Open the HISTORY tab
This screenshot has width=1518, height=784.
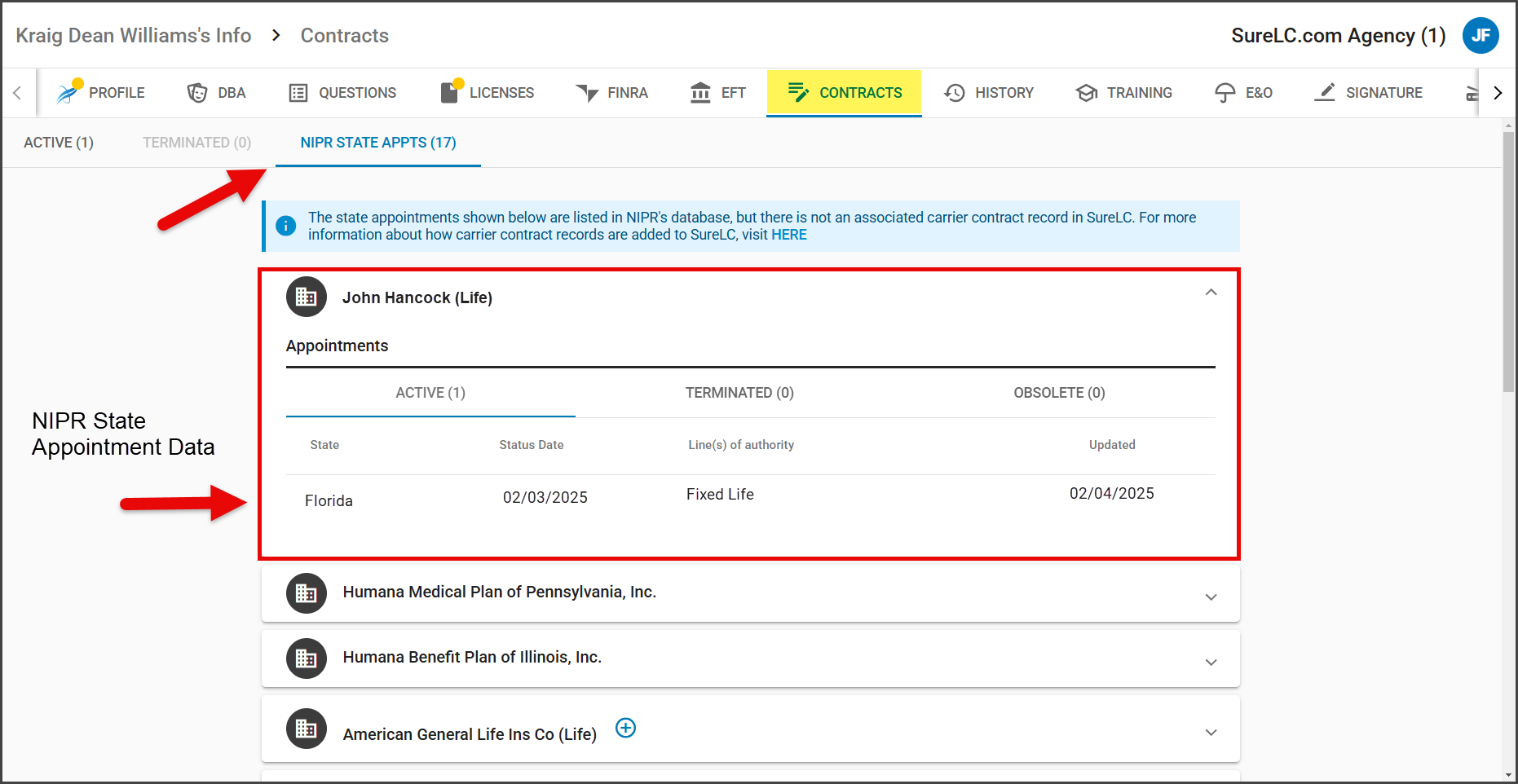pyautogui.click(x=989, y=93)
